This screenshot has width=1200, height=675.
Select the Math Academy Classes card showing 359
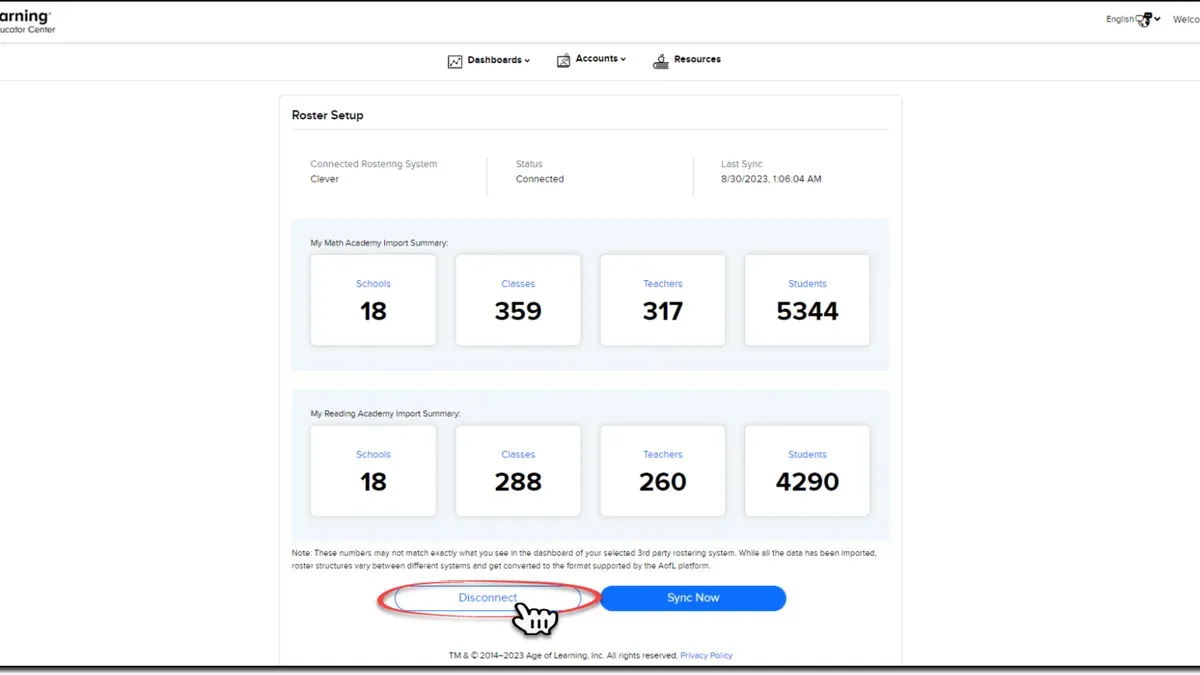coord(518,300)
